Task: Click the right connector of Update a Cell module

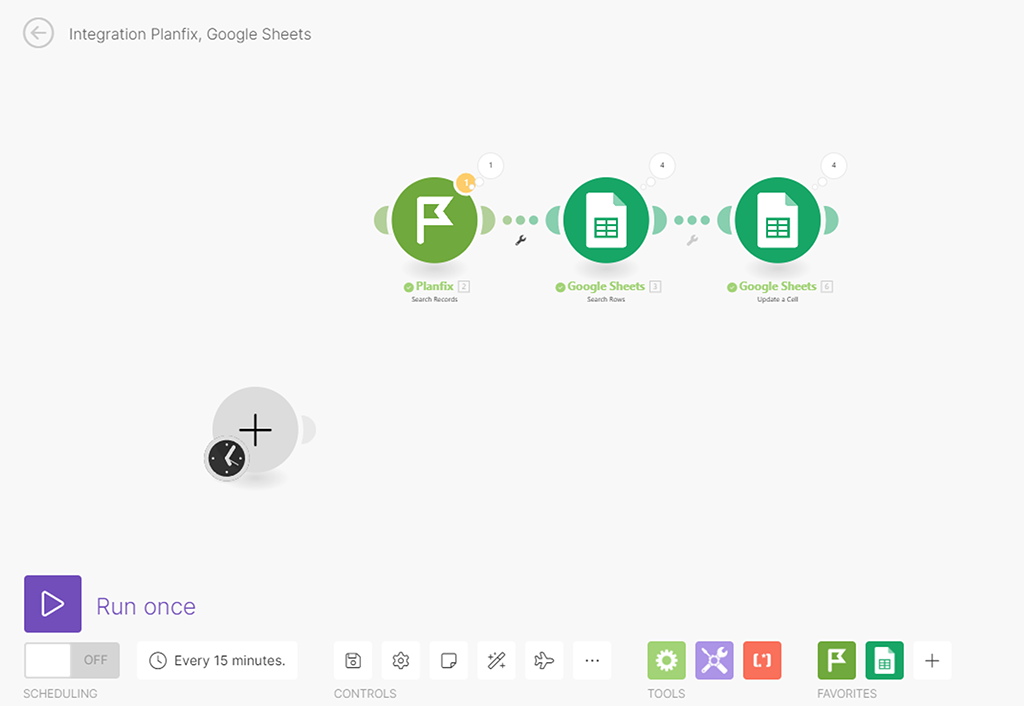Action: [830, 220]
